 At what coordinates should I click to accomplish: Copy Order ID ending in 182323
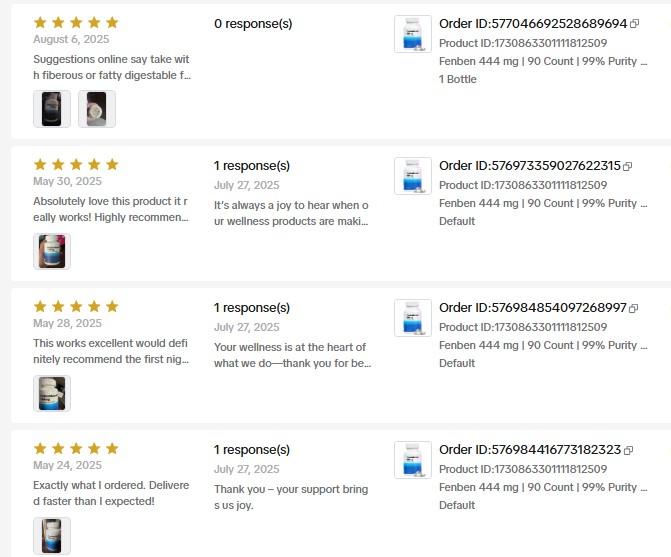(628, 450)
